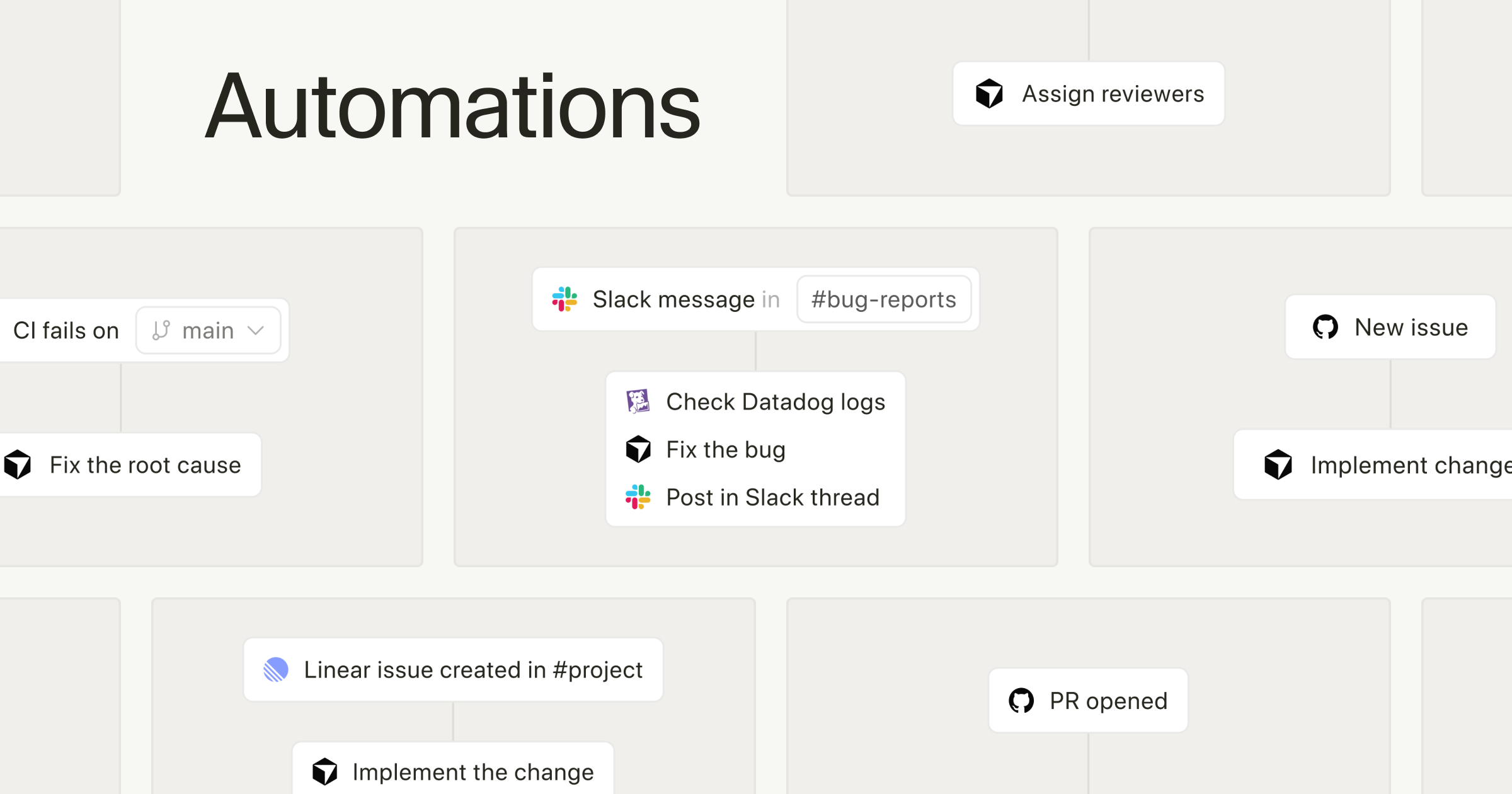Select the PR opened trigger card
Screen dimensions: 1512x794
tap(1088, 700)
